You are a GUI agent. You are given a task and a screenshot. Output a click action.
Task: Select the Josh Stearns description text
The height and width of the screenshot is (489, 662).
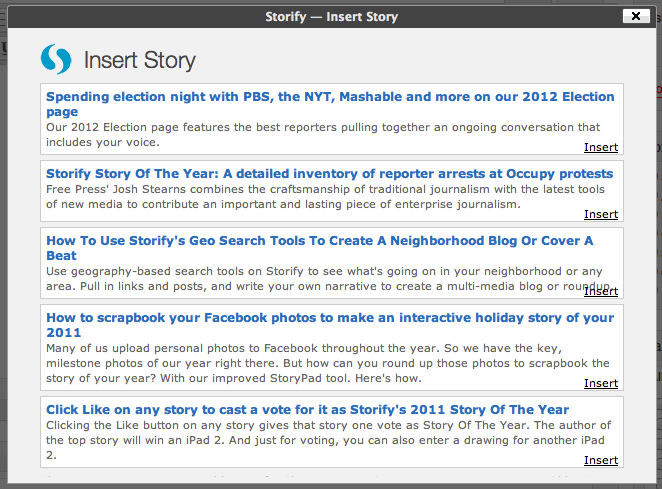[x=325, y=197]
